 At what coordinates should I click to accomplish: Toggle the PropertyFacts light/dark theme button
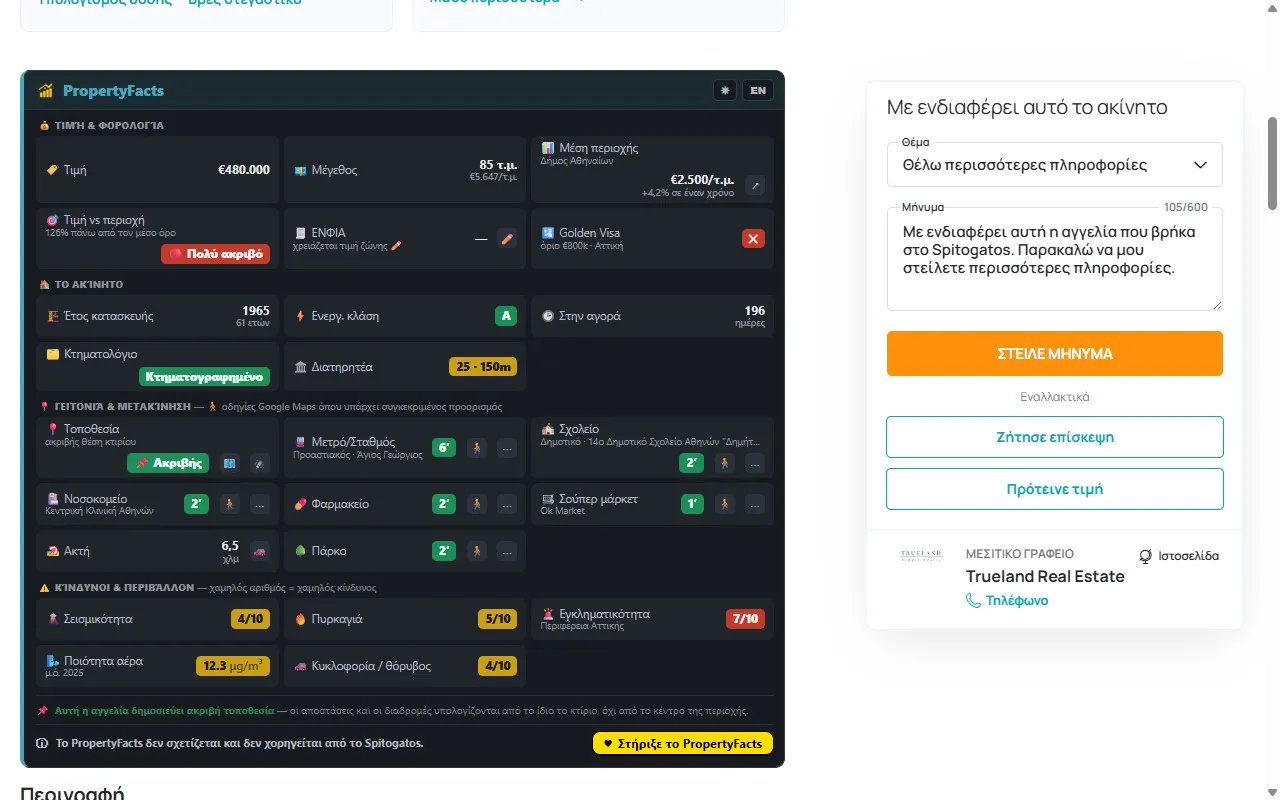click(x=725, y=90)
